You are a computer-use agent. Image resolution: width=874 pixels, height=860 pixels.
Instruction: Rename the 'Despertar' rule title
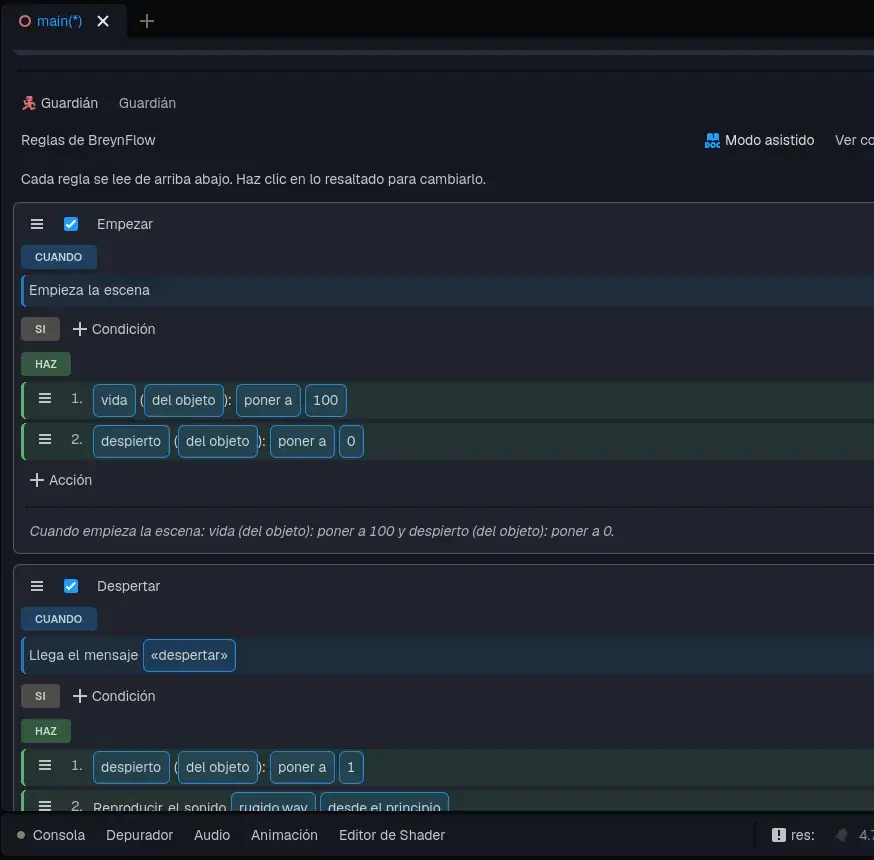128,586
